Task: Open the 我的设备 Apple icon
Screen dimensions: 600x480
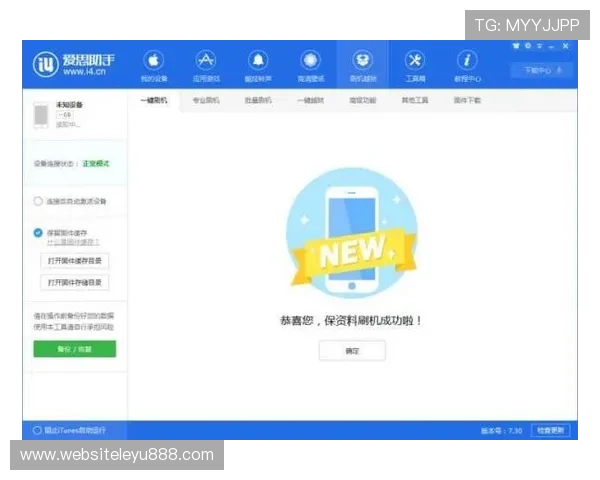Action: pyautogui.click(x=154, y=60)
